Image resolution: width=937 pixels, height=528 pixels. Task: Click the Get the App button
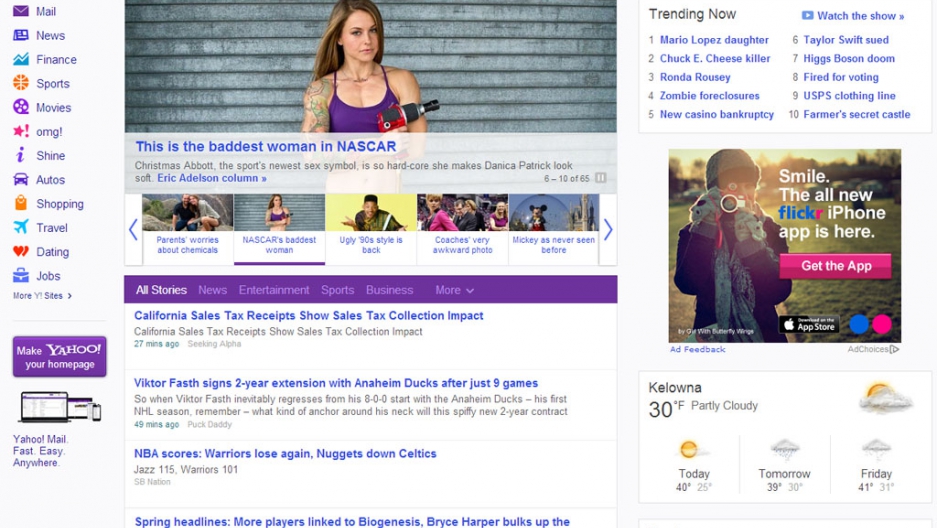point(835,266)
